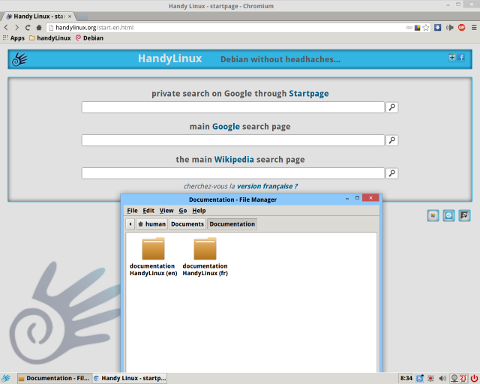Open the handyLinux bookmarks folder

50,38
